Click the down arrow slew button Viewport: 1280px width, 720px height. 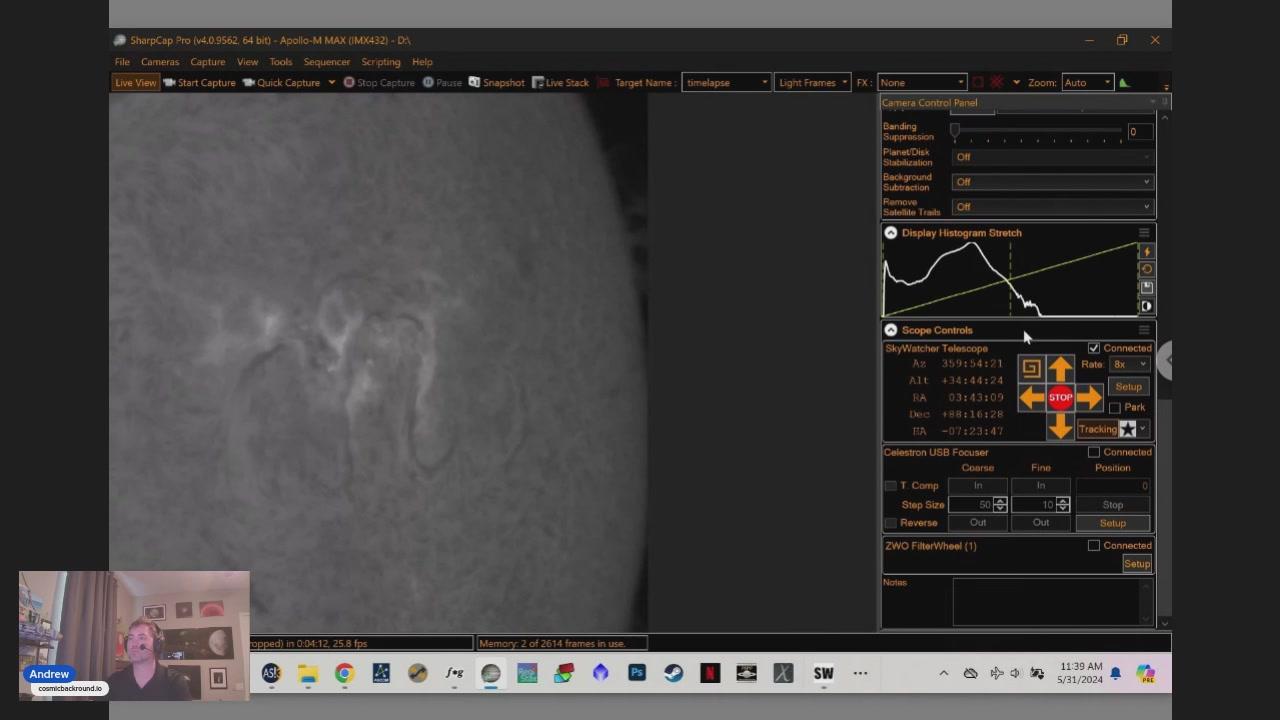tap(1060, 427)
